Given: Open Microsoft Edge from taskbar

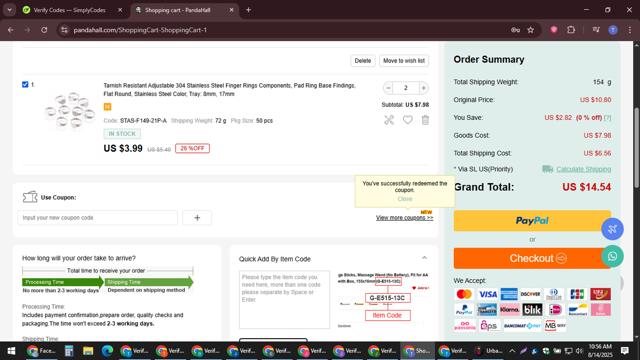Looking at the screenshot, I should 107,351.
